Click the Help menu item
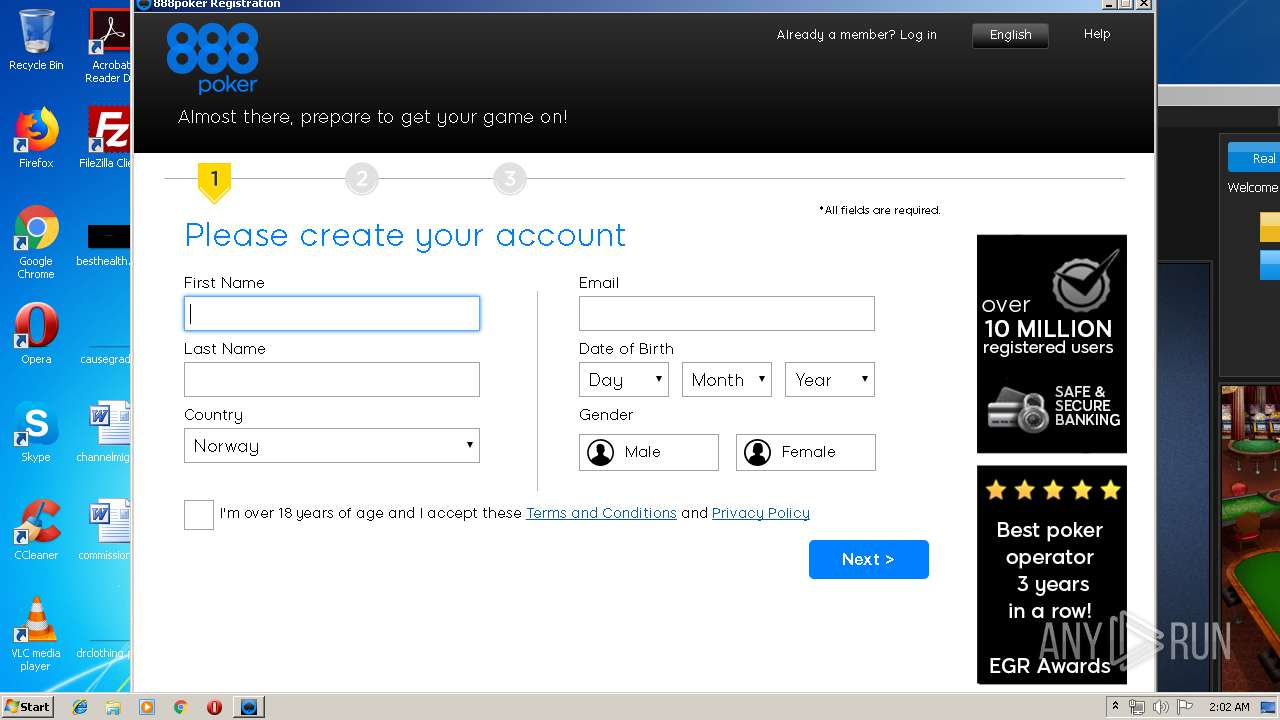 click(1097, 34)
